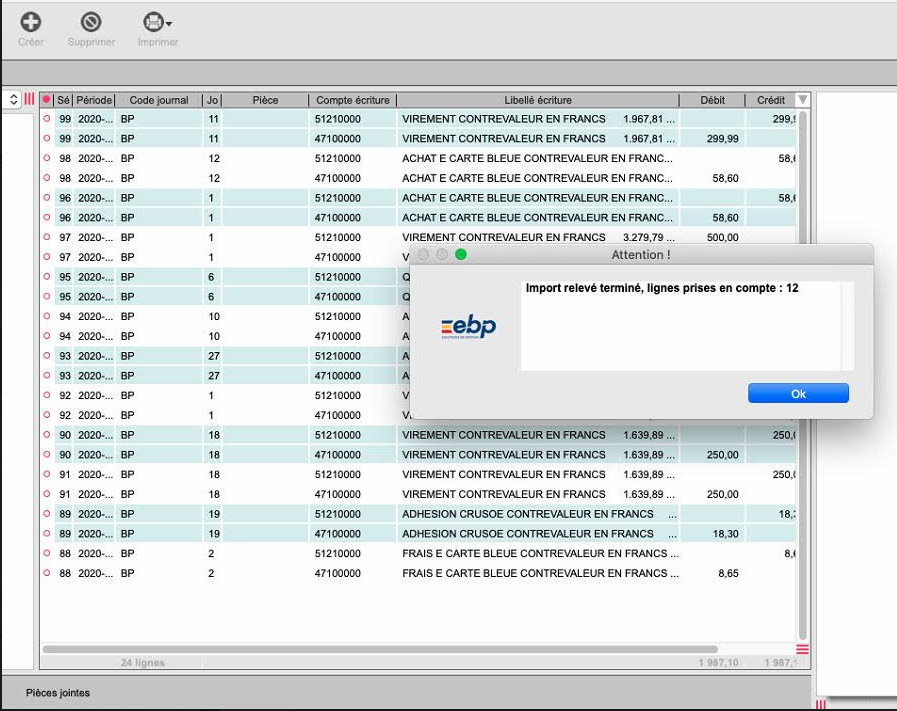
Task: Sort by the Période column header
Action: (x=94, y=100)
